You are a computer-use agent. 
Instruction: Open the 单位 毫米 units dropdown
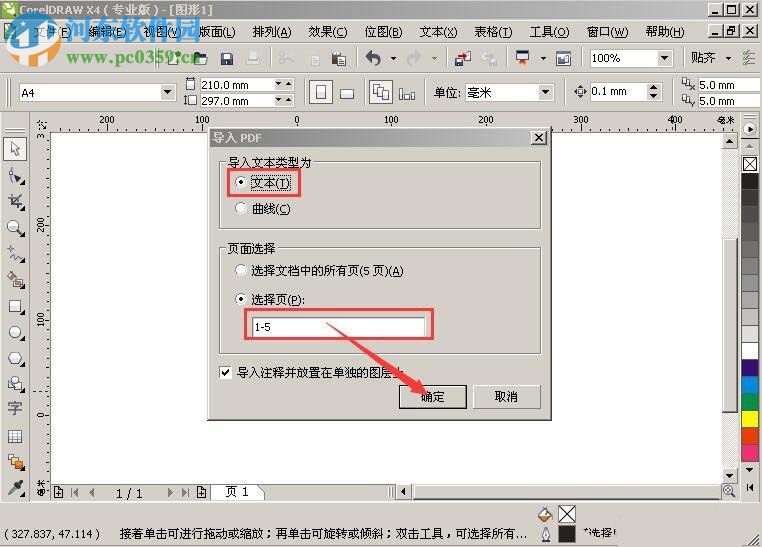point(545,92)
